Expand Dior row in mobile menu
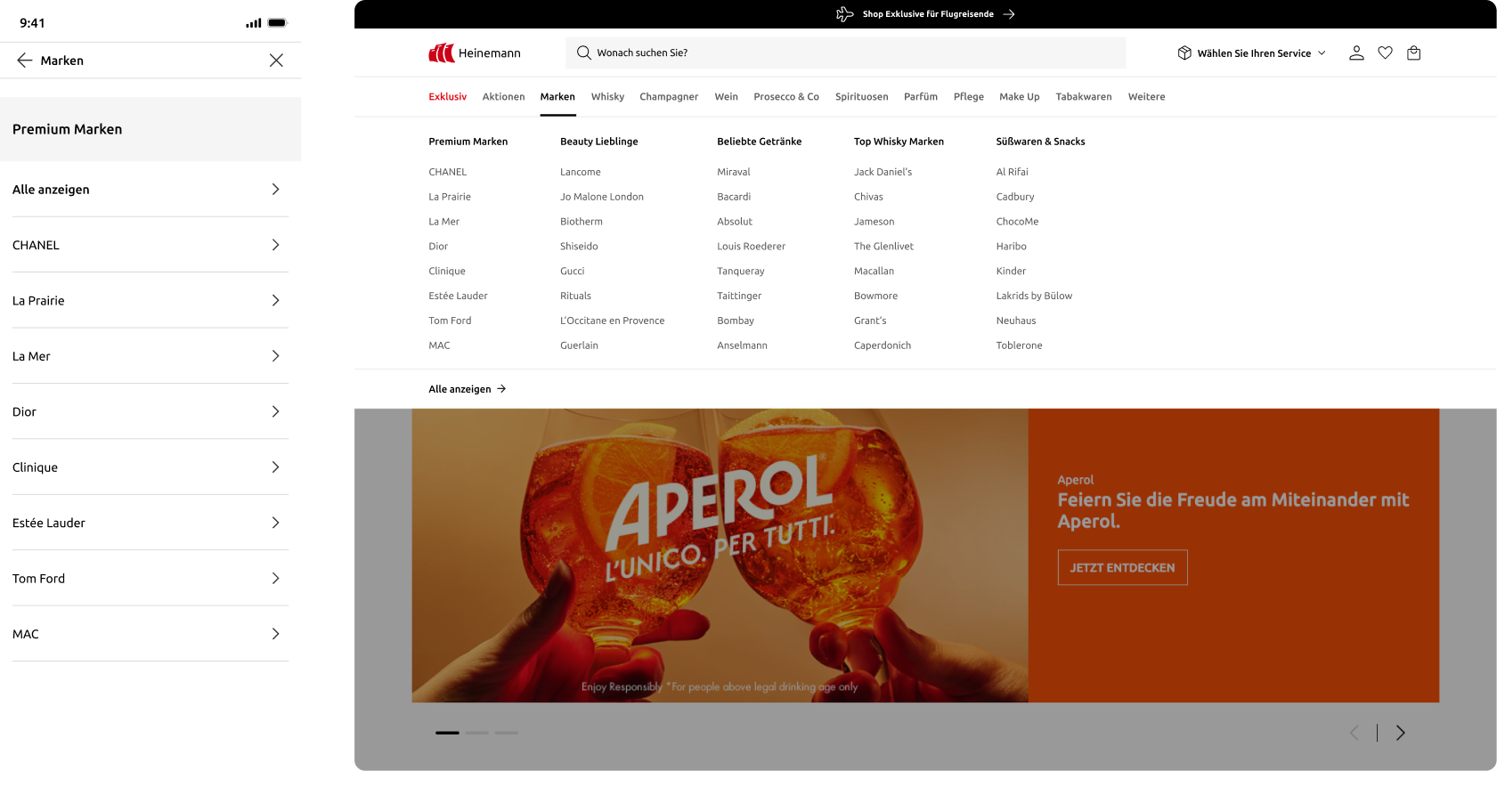1497x812 pixels. point(151,412)
